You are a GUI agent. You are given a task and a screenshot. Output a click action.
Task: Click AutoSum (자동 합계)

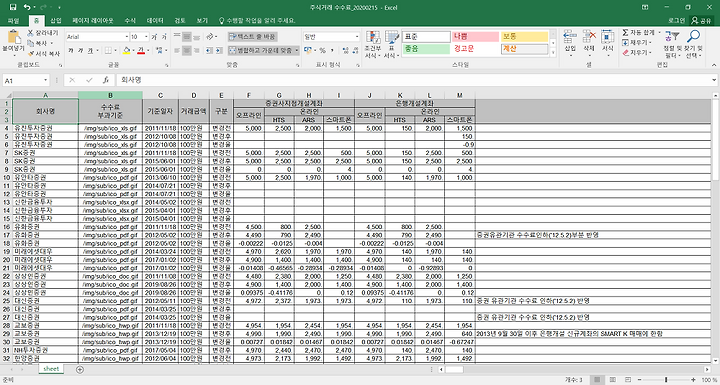click(x=638, y=33)
